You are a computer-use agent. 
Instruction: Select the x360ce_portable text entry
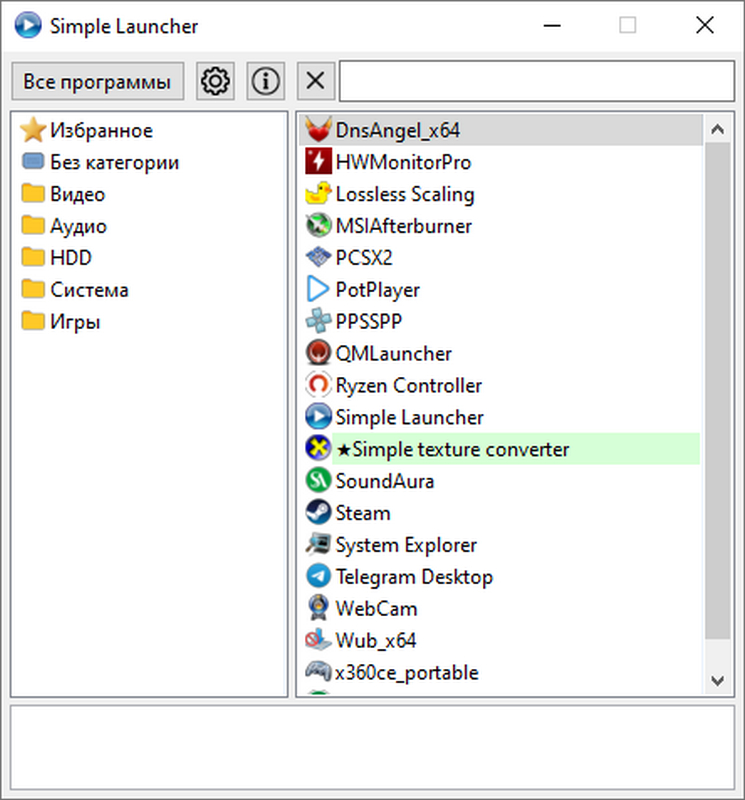coord(407,673)
